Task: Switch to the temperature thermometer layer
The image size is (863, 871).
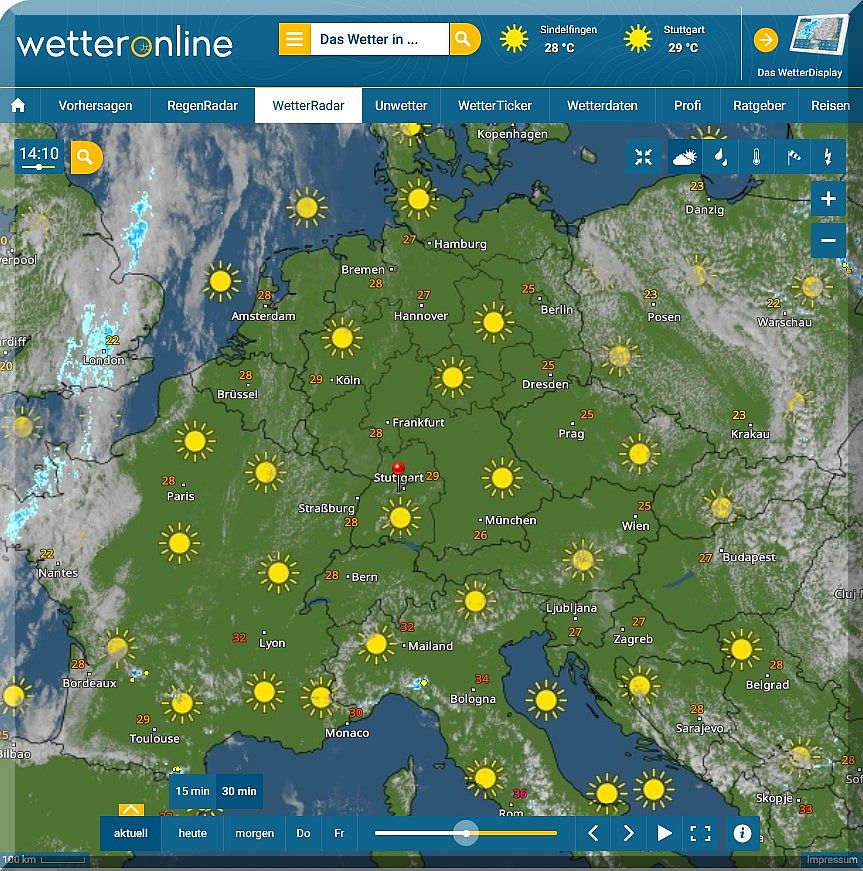Action: tap(756, 157)
